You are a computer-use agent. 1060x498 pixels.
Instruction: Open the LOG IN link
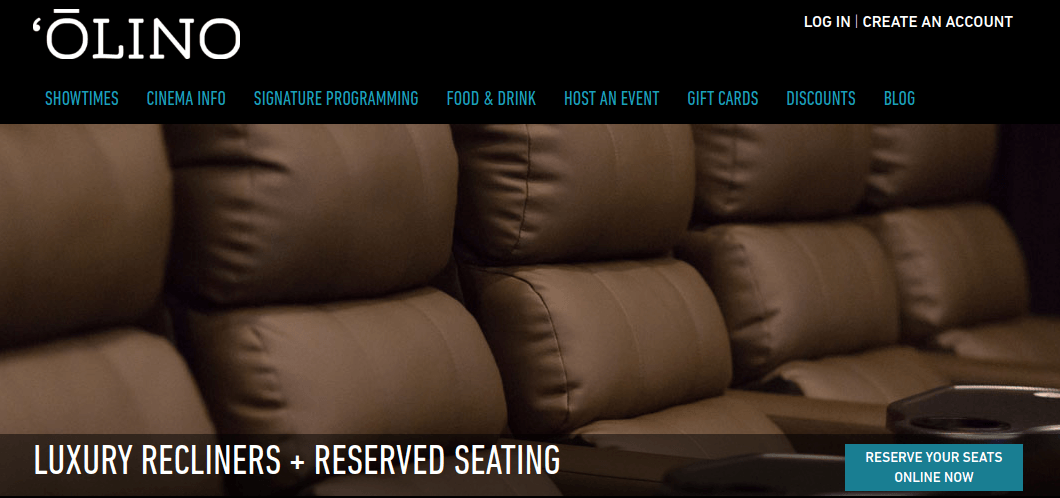click(827, 22)
